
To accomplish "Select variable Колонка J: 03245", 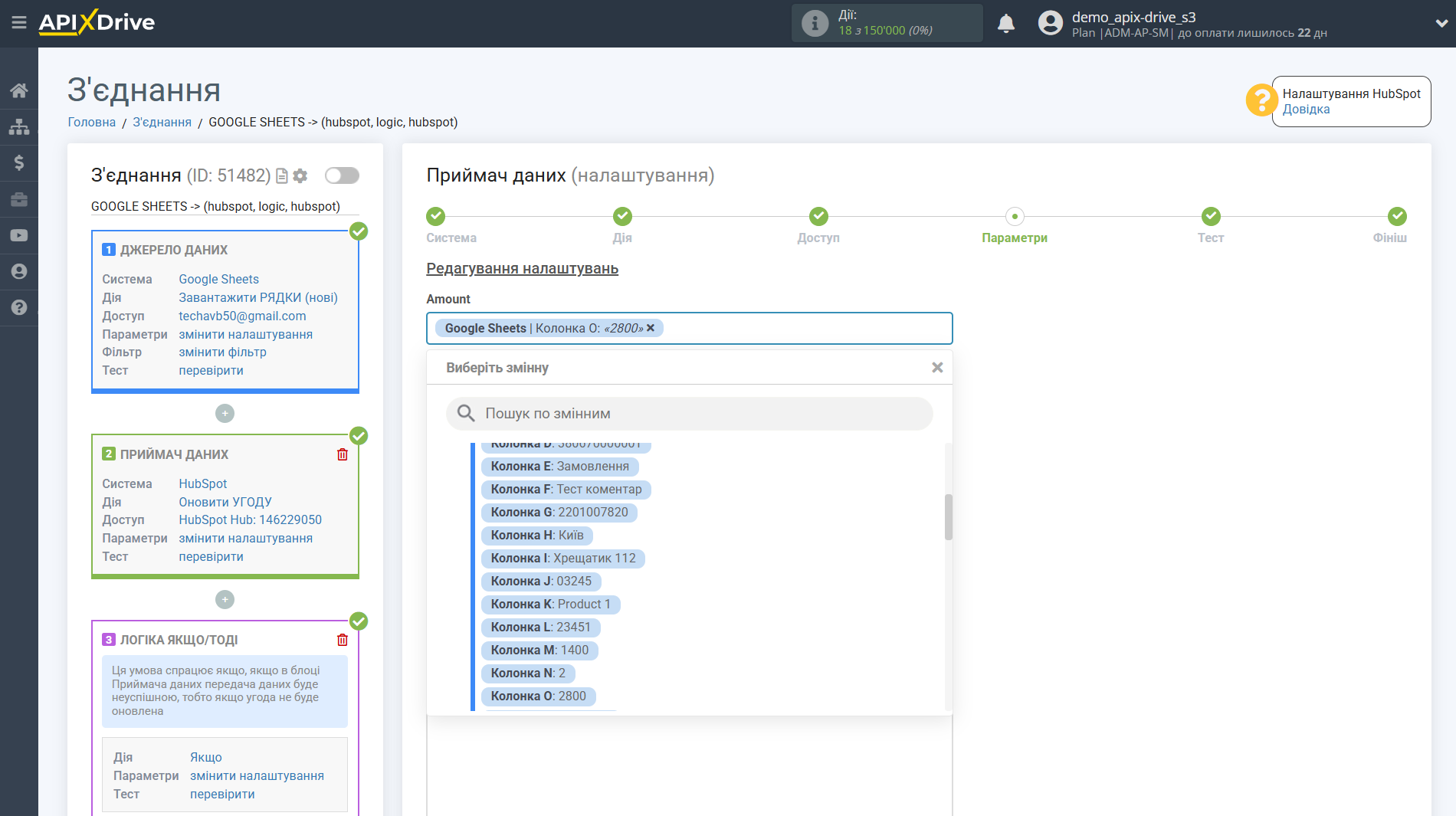I will tap(541, 581).
